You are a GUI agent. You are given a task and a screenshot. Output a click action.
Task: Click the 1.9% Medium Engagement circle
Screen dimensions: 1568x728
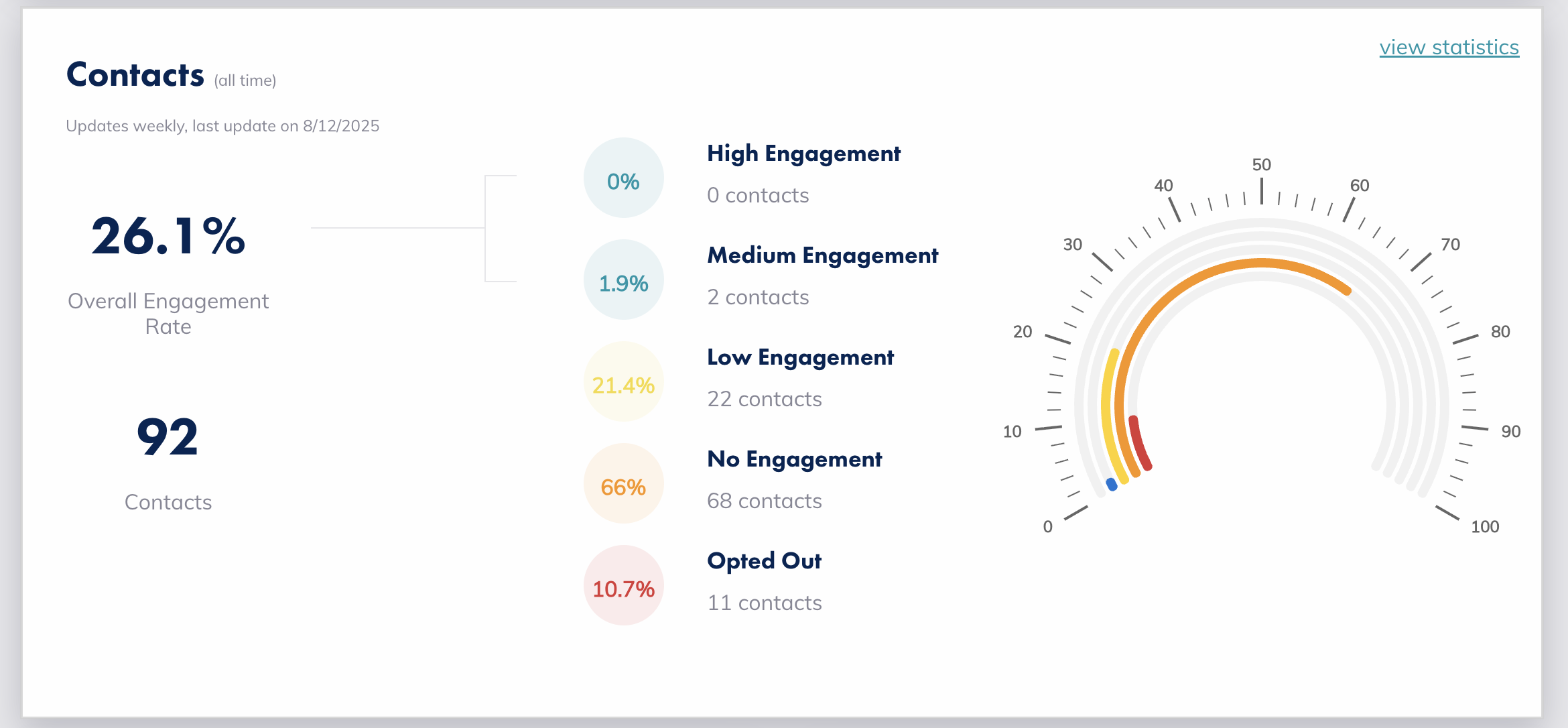click(x=623, y=280)
